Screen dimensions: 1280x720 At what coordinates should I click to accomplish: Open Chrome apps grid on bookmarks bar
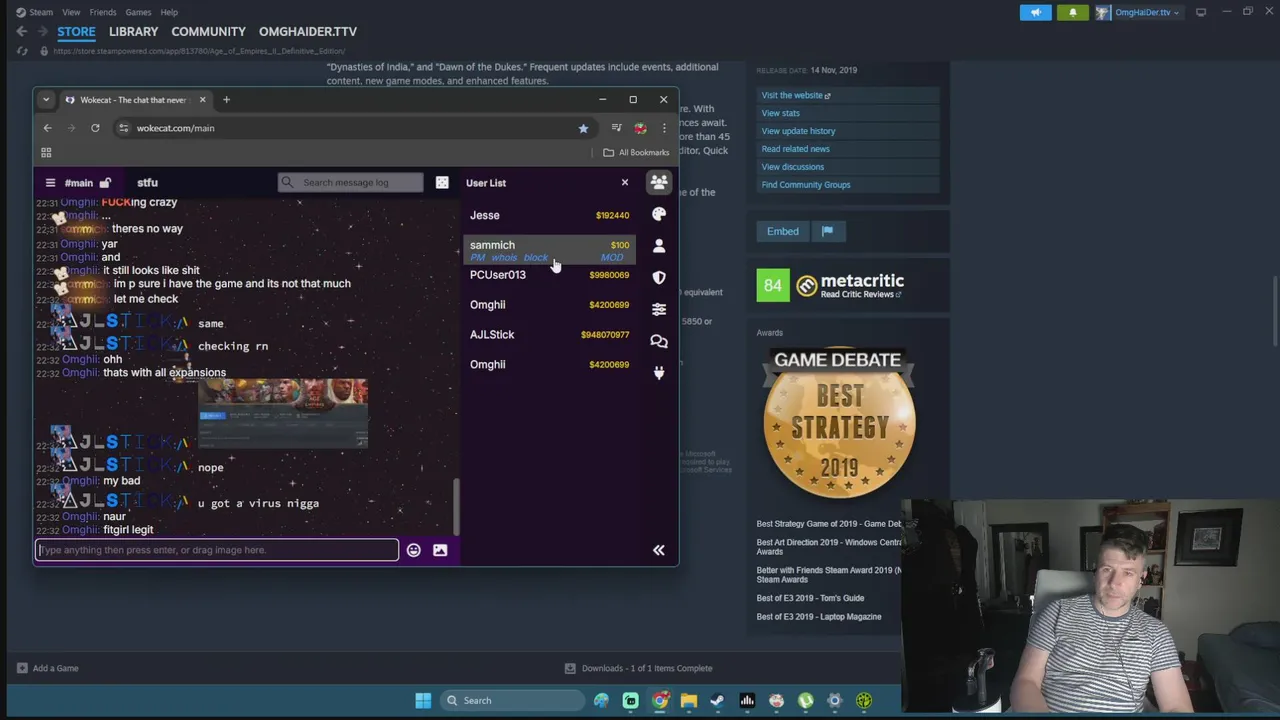(46, 152)
